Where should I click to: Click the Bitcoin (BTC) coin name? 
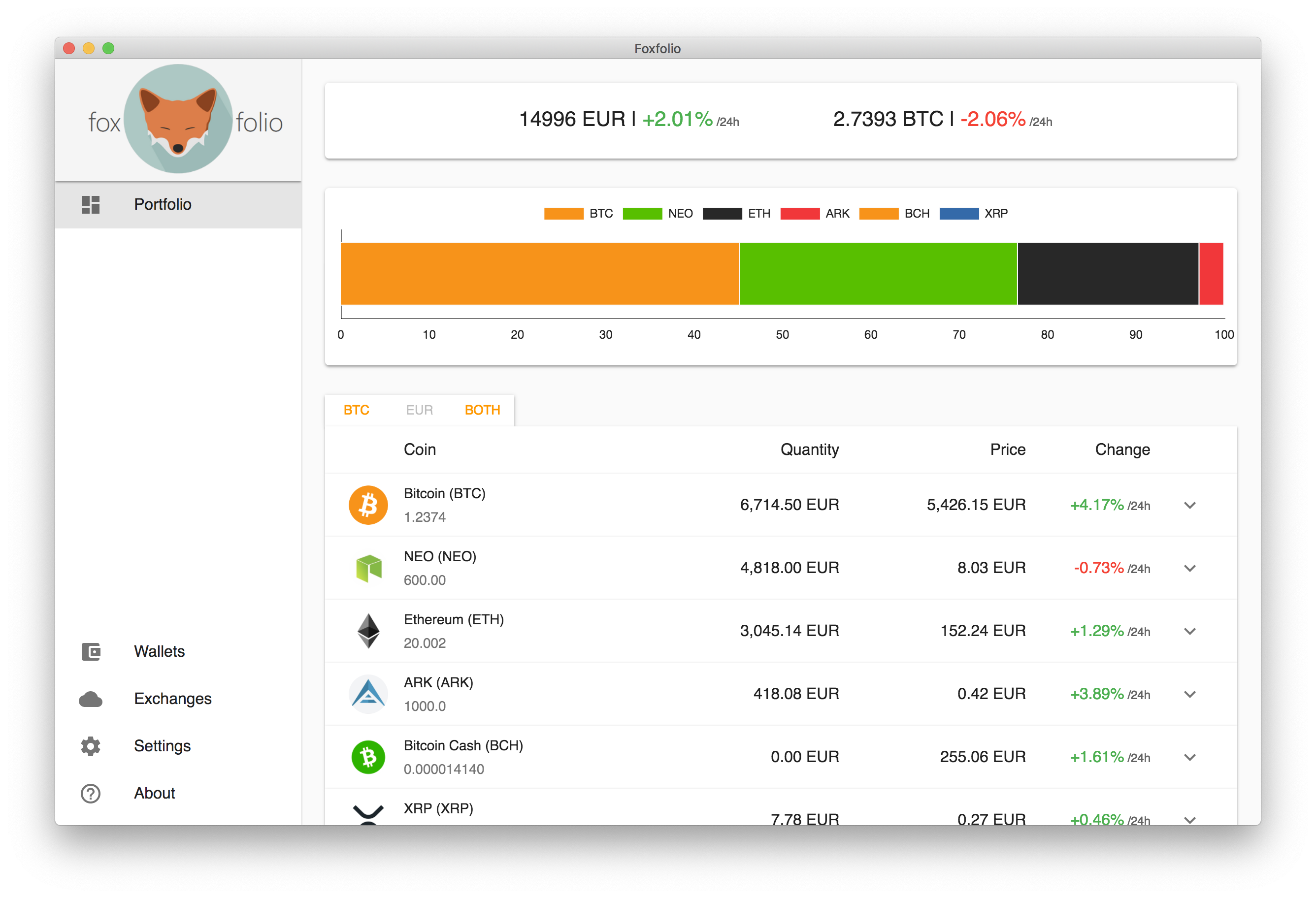pyautogui.click(x=445, y=493)
